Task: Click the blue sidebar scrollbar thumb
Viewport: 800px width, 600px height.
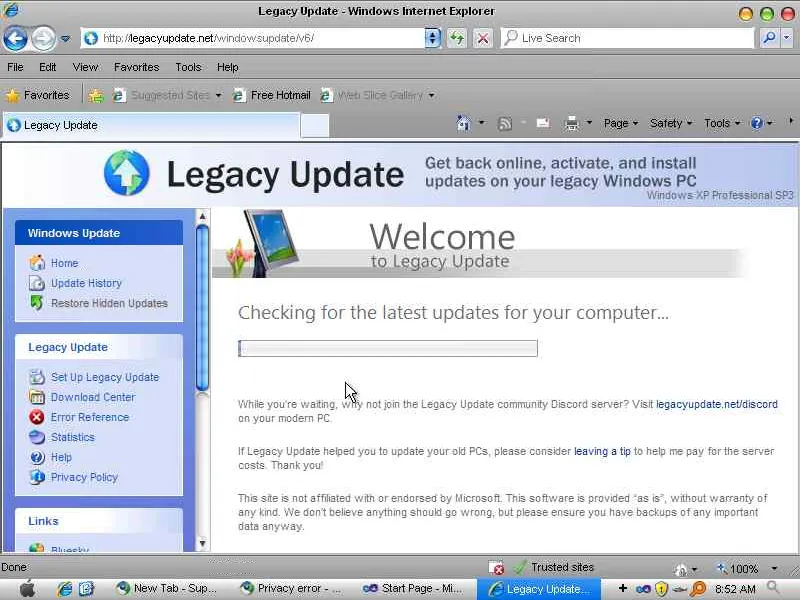Action: (x=203, y=309)
